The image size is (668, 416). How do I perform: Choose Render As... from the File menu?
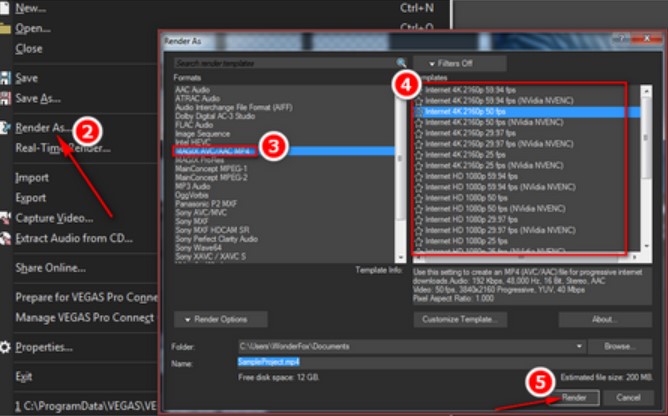tap(42, 128)
